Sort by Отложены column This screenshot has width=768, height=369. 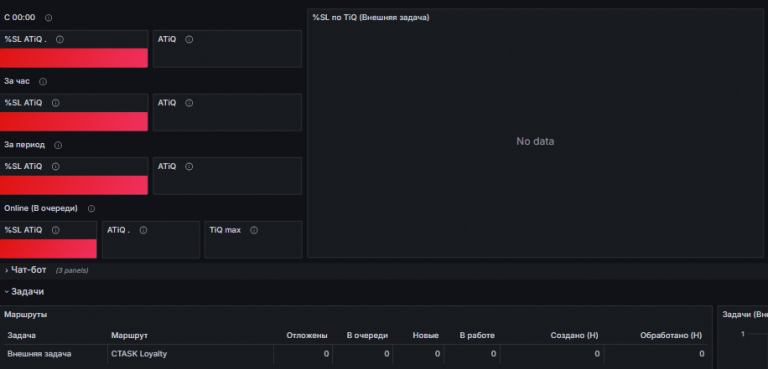[307, 336]
